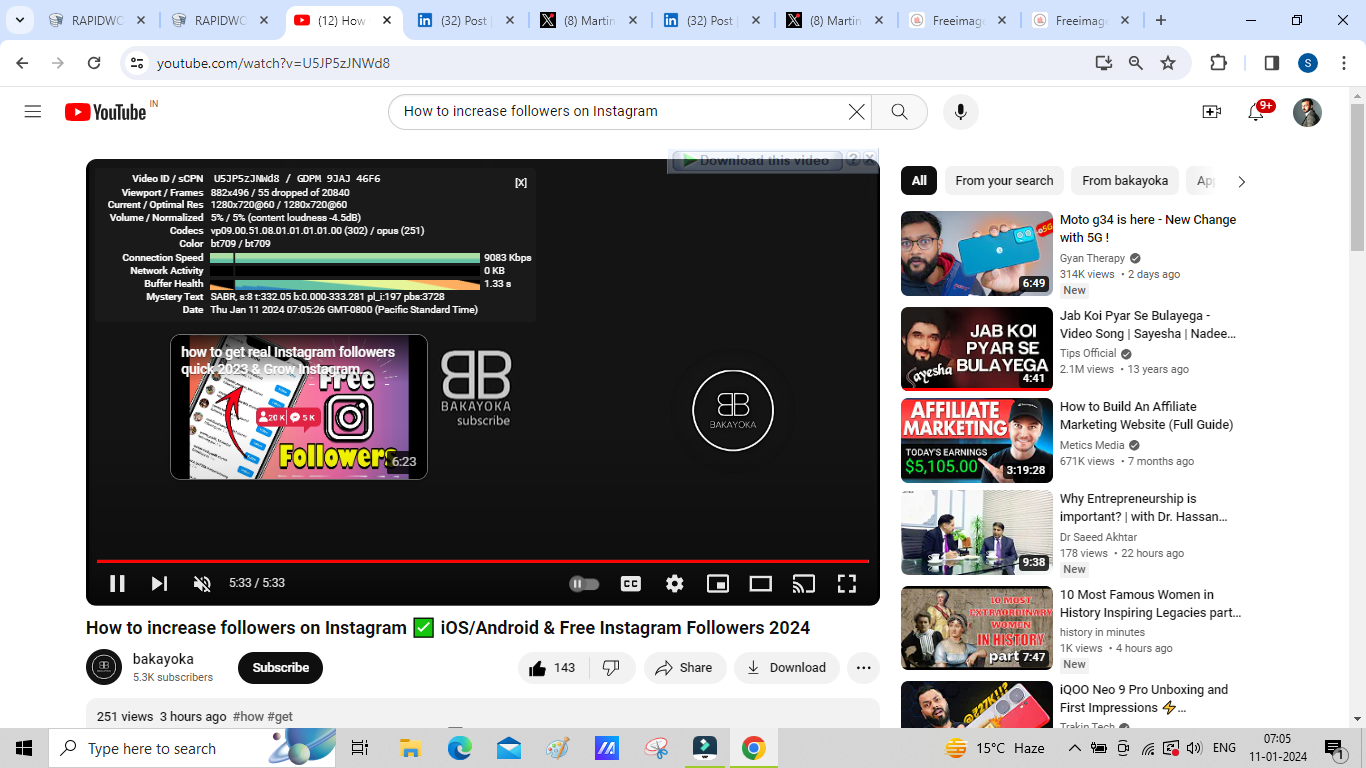Select the From bakayoka chip
1366x768 pixels.
coord(1125,181)
